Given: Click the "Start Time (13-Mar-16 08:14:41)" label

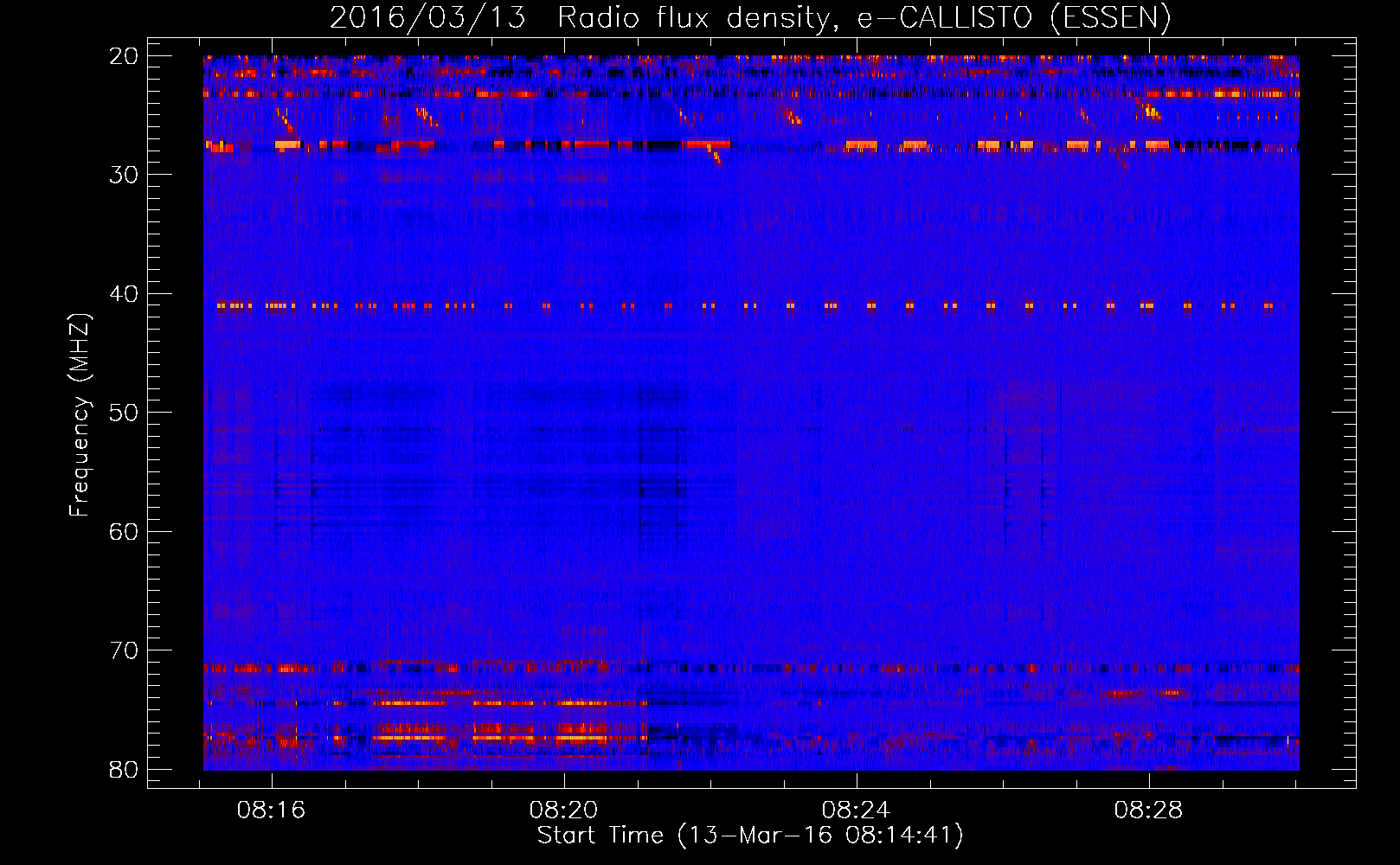Looking at the screenshot, I should [x=750, y=836].
